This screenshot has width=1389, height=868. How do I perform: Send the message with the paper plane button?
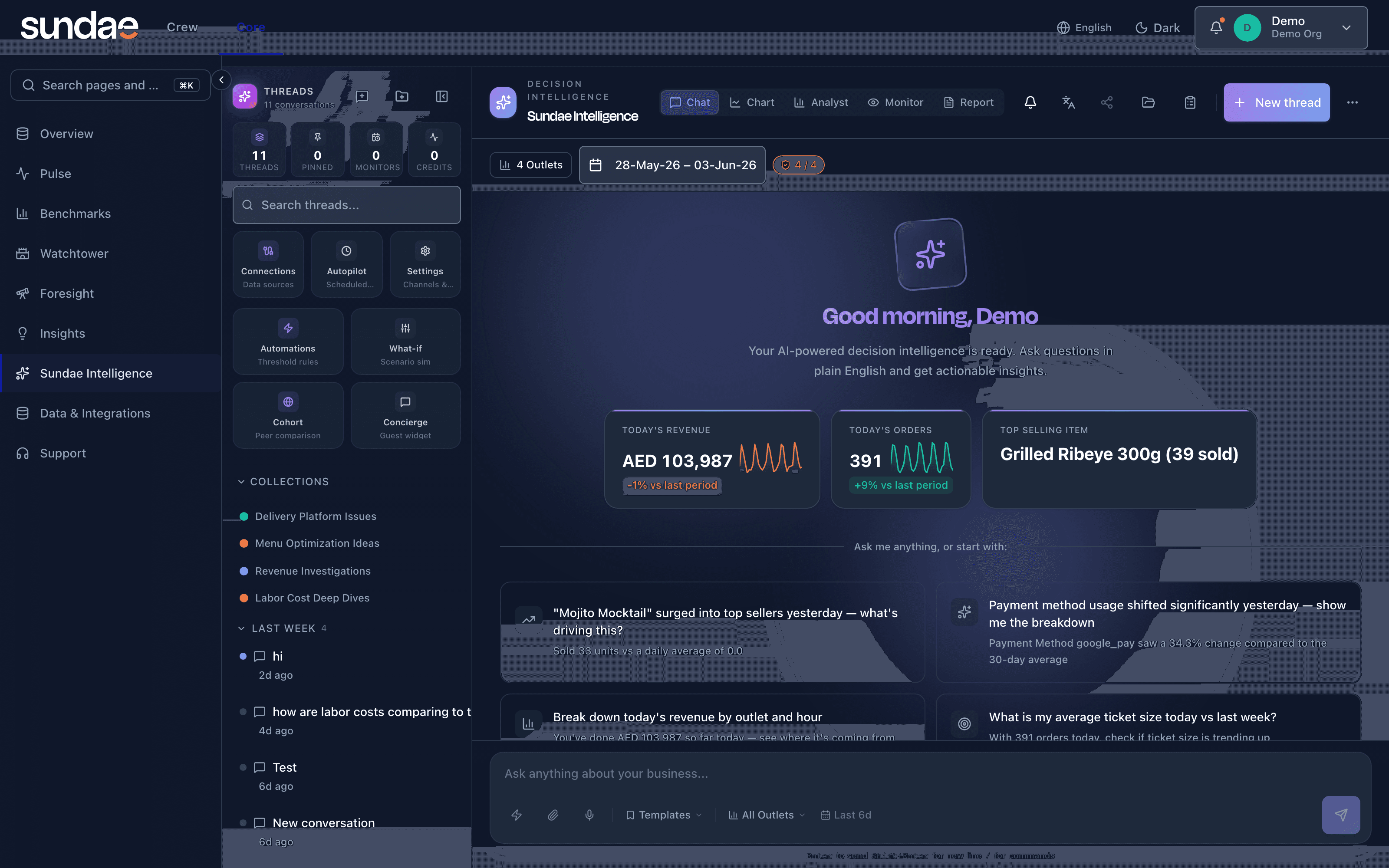(x=1341, y=815)
